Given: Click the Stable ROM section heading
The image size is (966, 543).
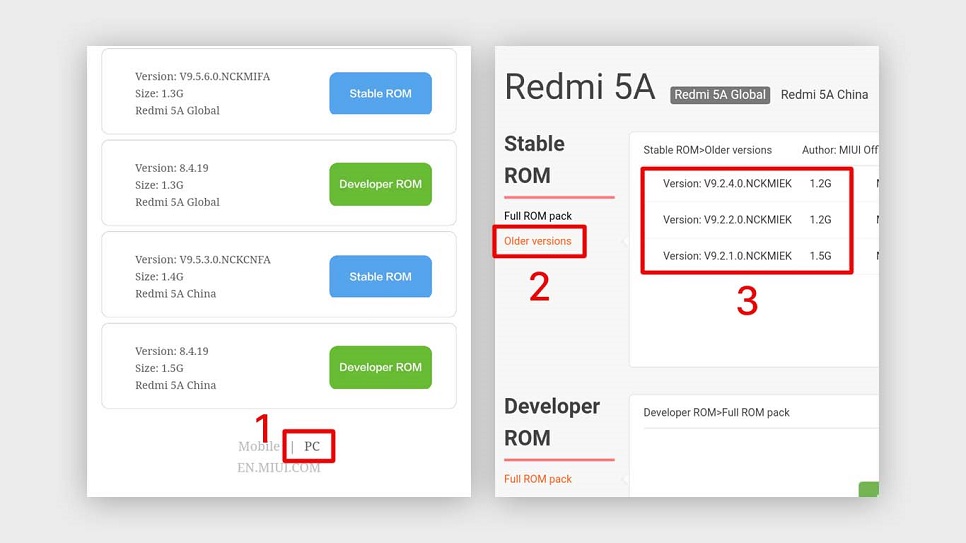Looking at the screenshot, I should (534, 159).
